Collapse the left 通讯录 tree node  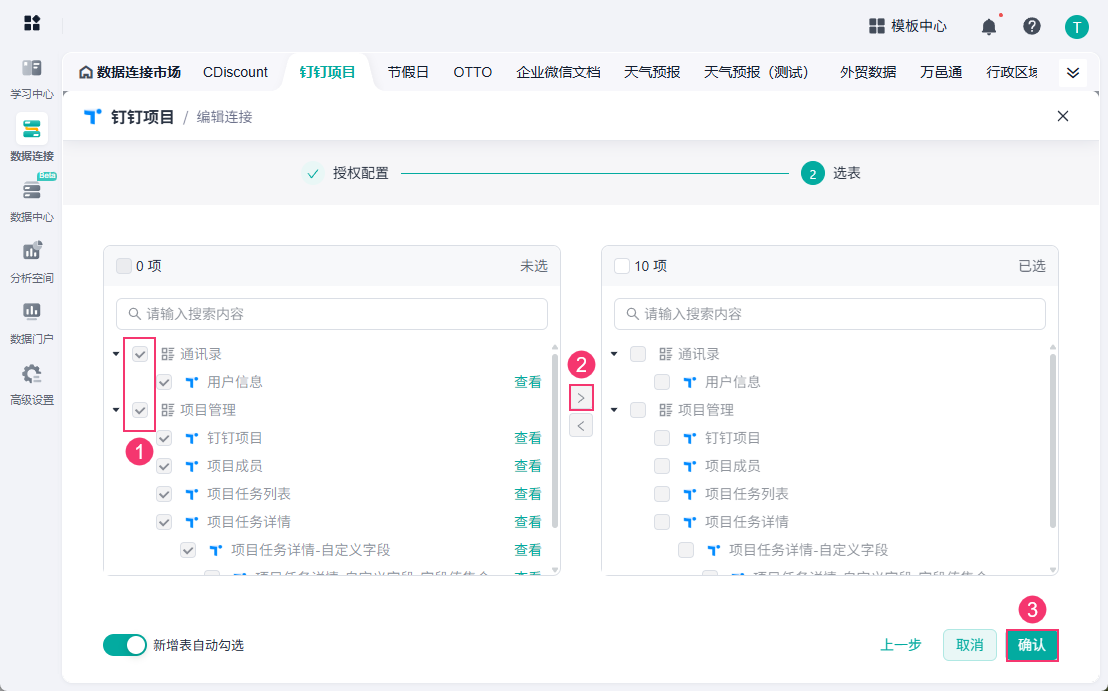(117, 353)
